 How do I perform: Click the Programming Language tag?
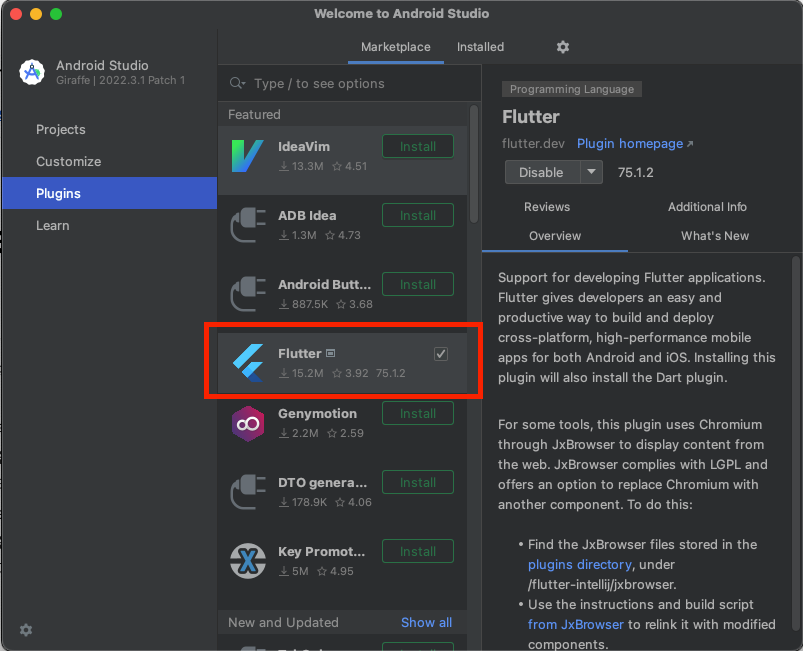pos(572,89)
